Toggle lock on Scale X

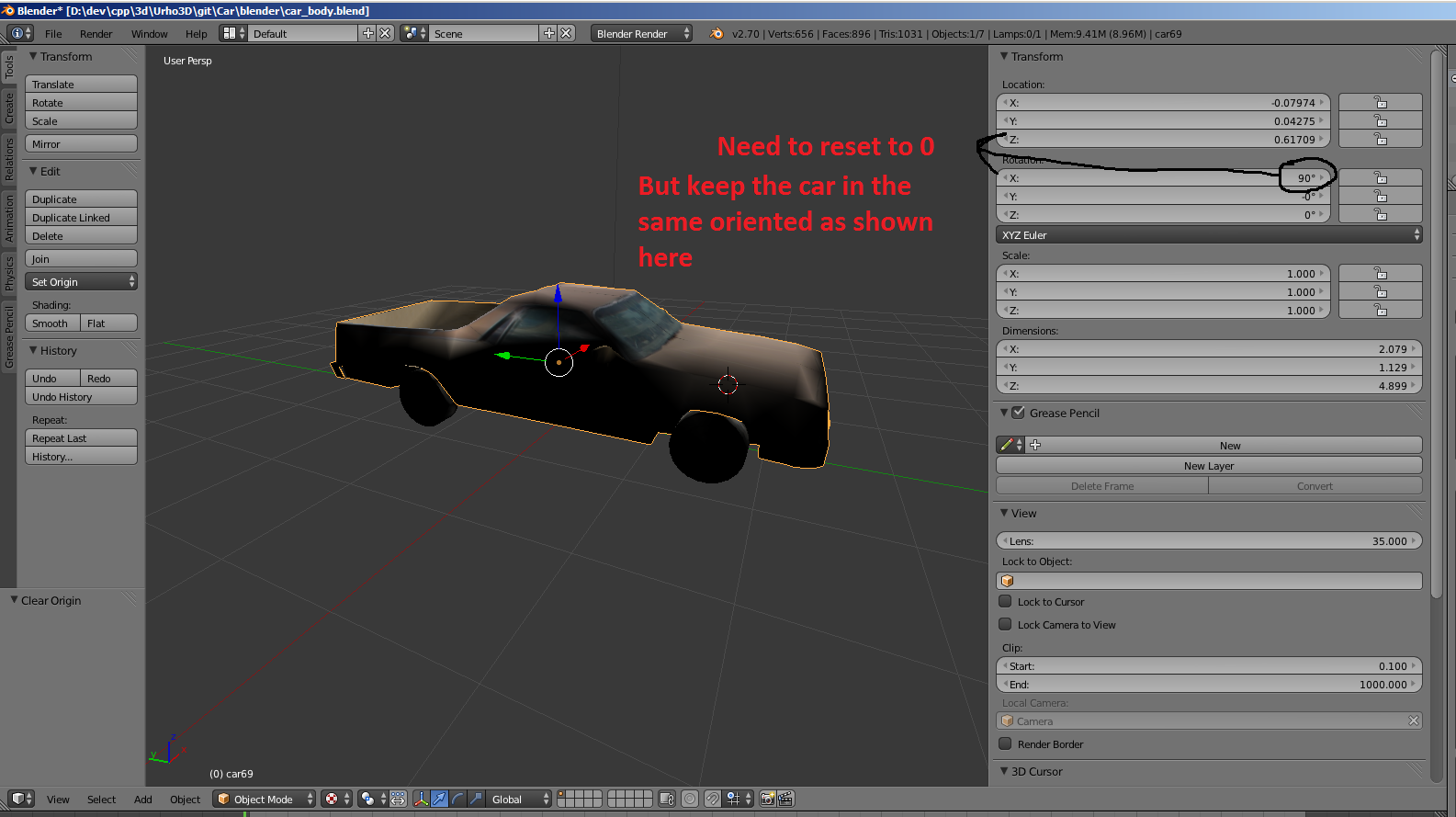(1381, 273)
